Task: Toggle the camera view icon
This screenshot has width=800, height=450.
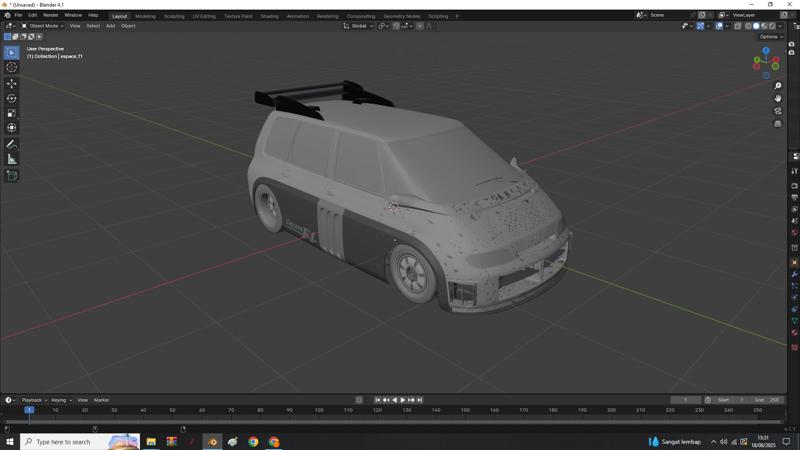Action: pos(778,111)
